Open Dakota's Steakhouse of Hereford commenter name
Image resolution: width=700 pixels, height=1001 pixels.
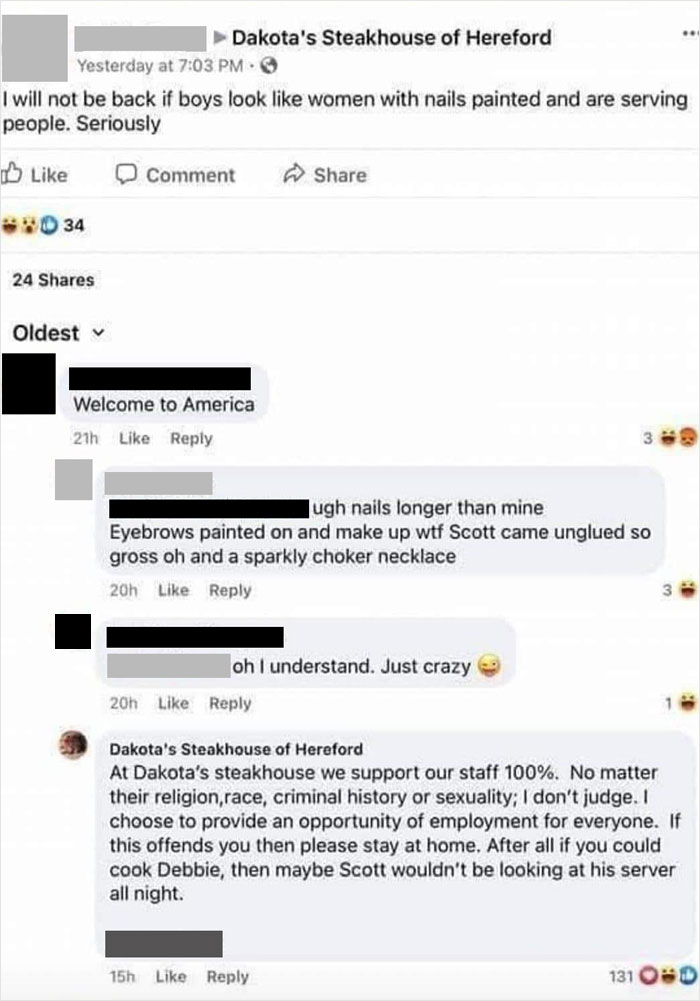pyautogui.click(x=236, y=749)
